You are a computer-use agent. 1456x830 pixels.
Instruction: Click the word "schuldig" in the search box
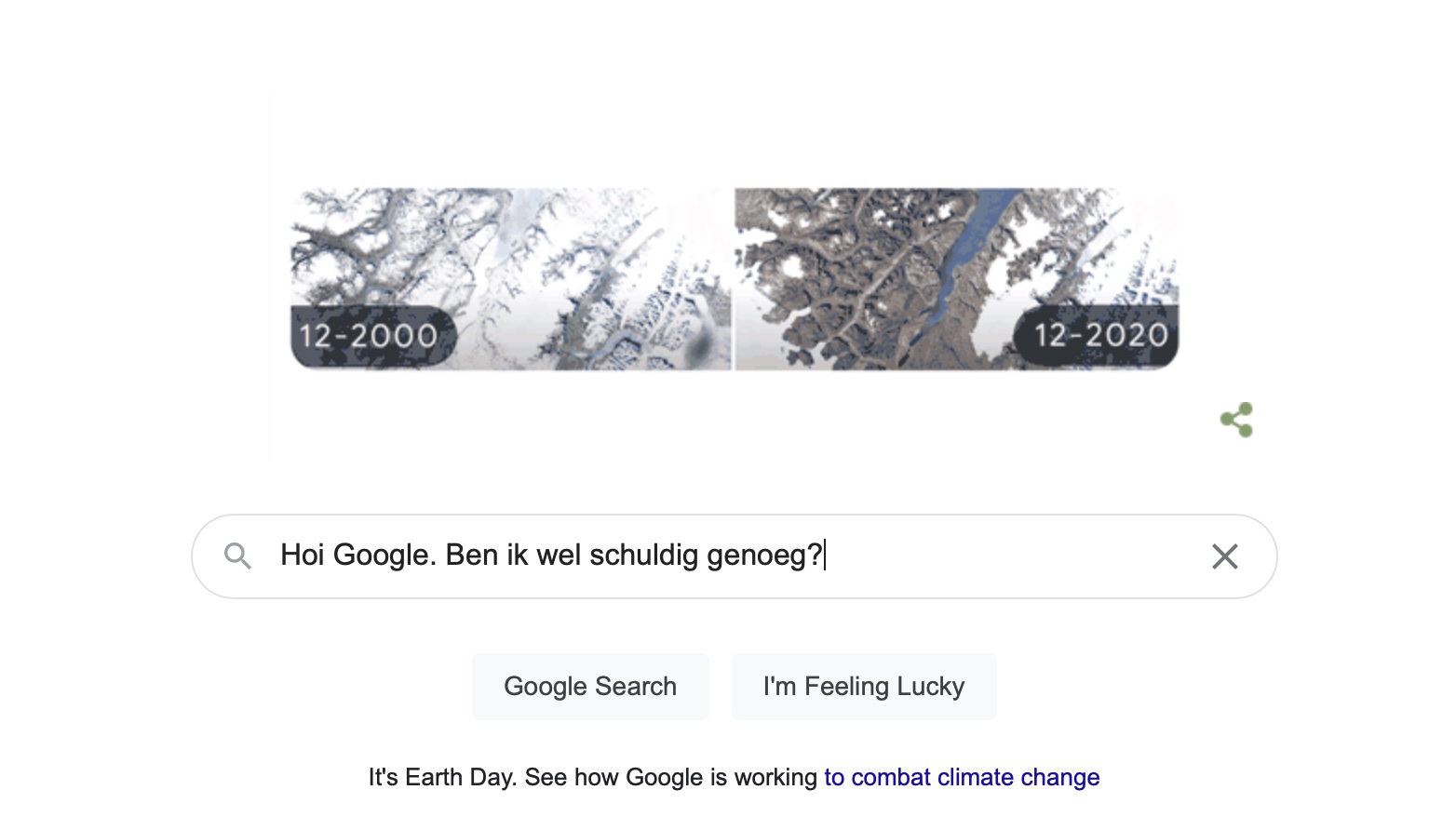pos(644,556)
